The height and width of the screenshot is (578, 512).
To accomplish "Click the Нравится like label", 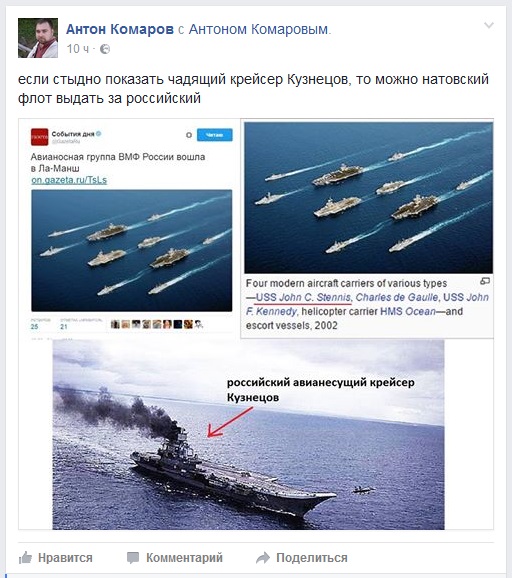I will [x=65, y=558].
